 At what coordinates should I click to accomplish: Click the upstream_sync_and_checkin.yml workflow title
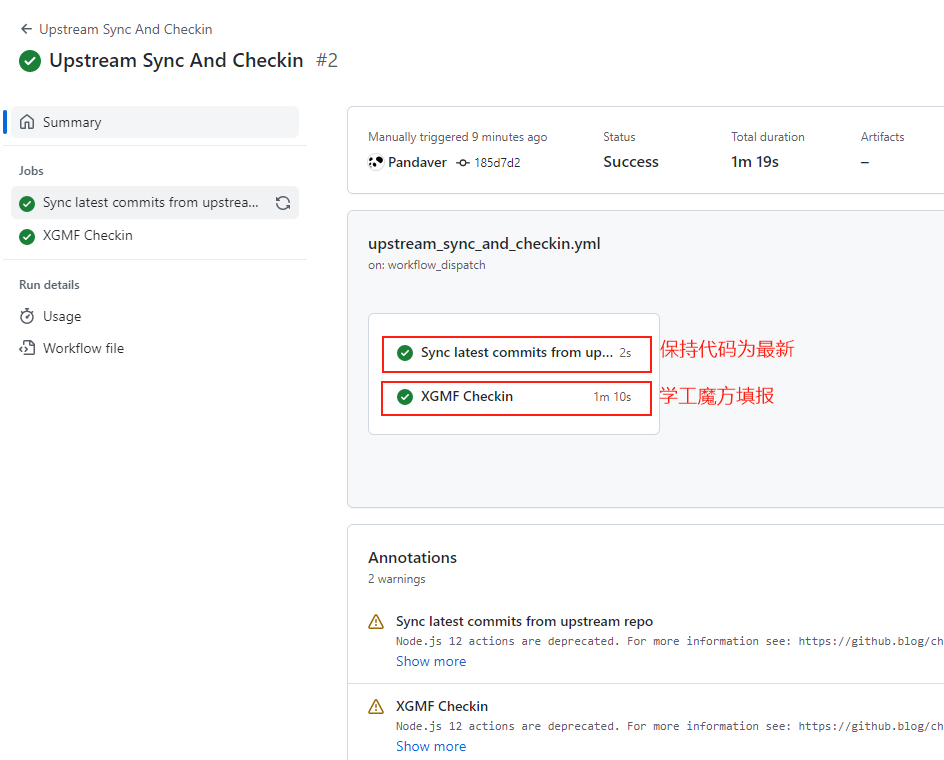coord(484,243)
